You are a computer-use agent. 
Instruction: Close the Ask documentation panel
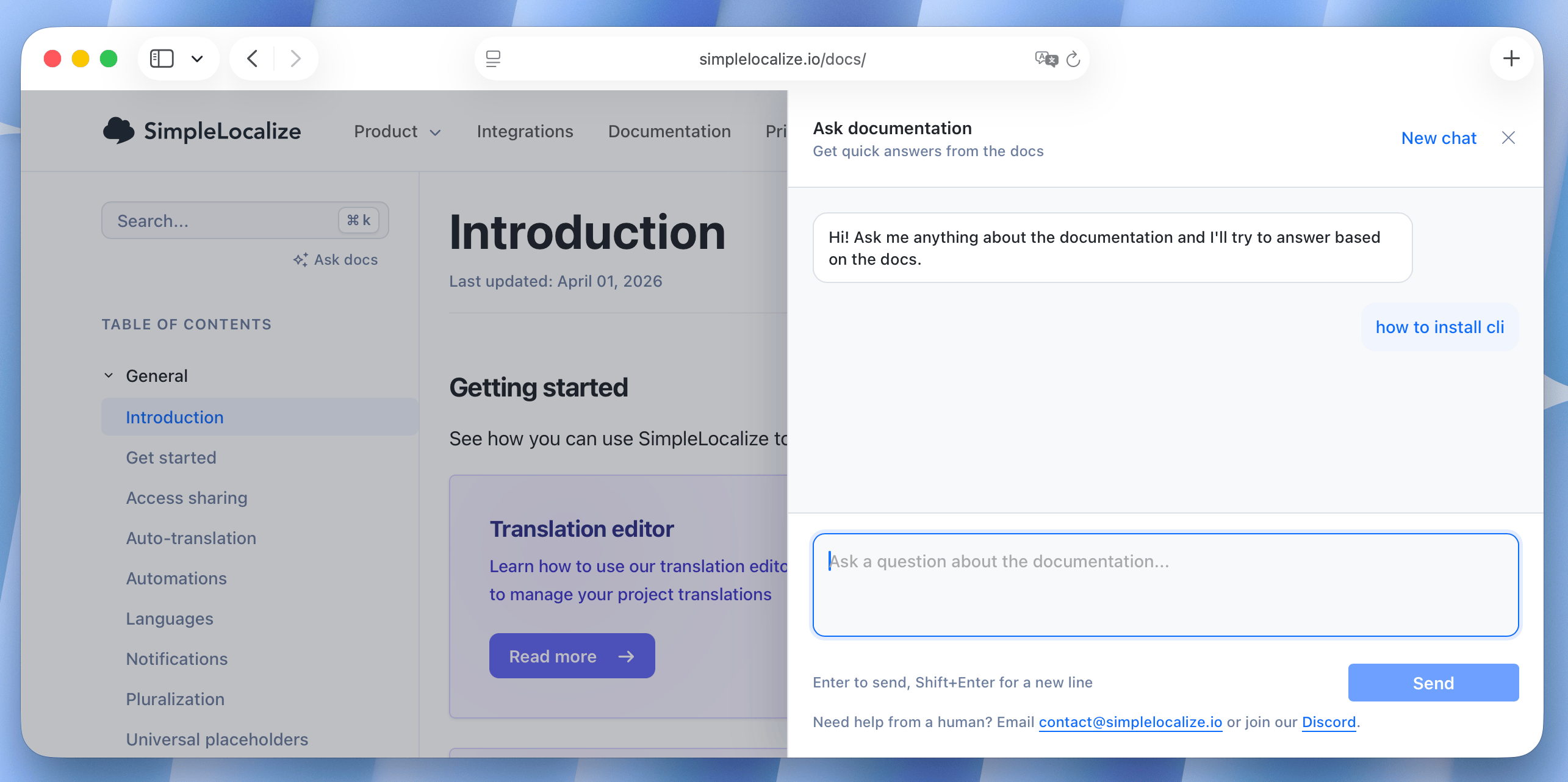click(x=1508, y=138)
